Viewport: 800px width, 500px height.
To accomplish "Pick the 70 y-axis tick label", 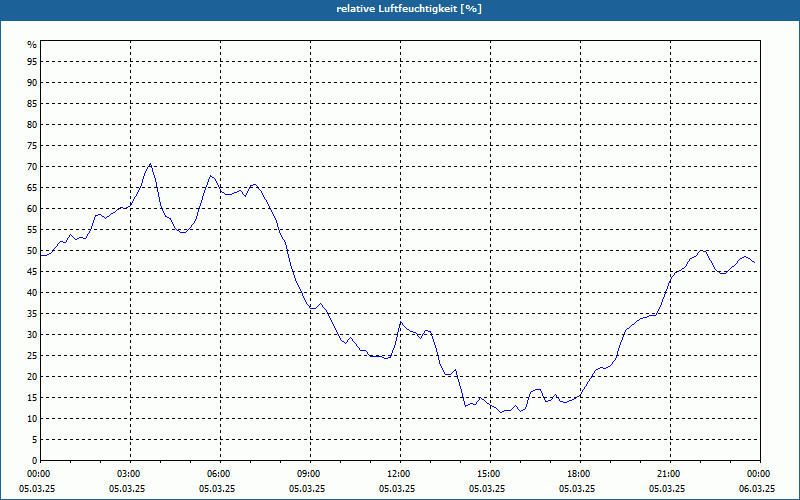I will click(x=32, y=167).
